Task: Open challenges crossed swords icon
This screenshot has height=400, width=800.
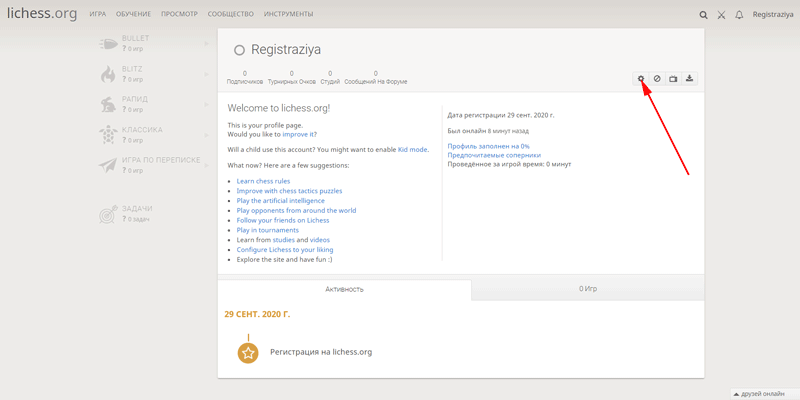Action: [721, 15]
